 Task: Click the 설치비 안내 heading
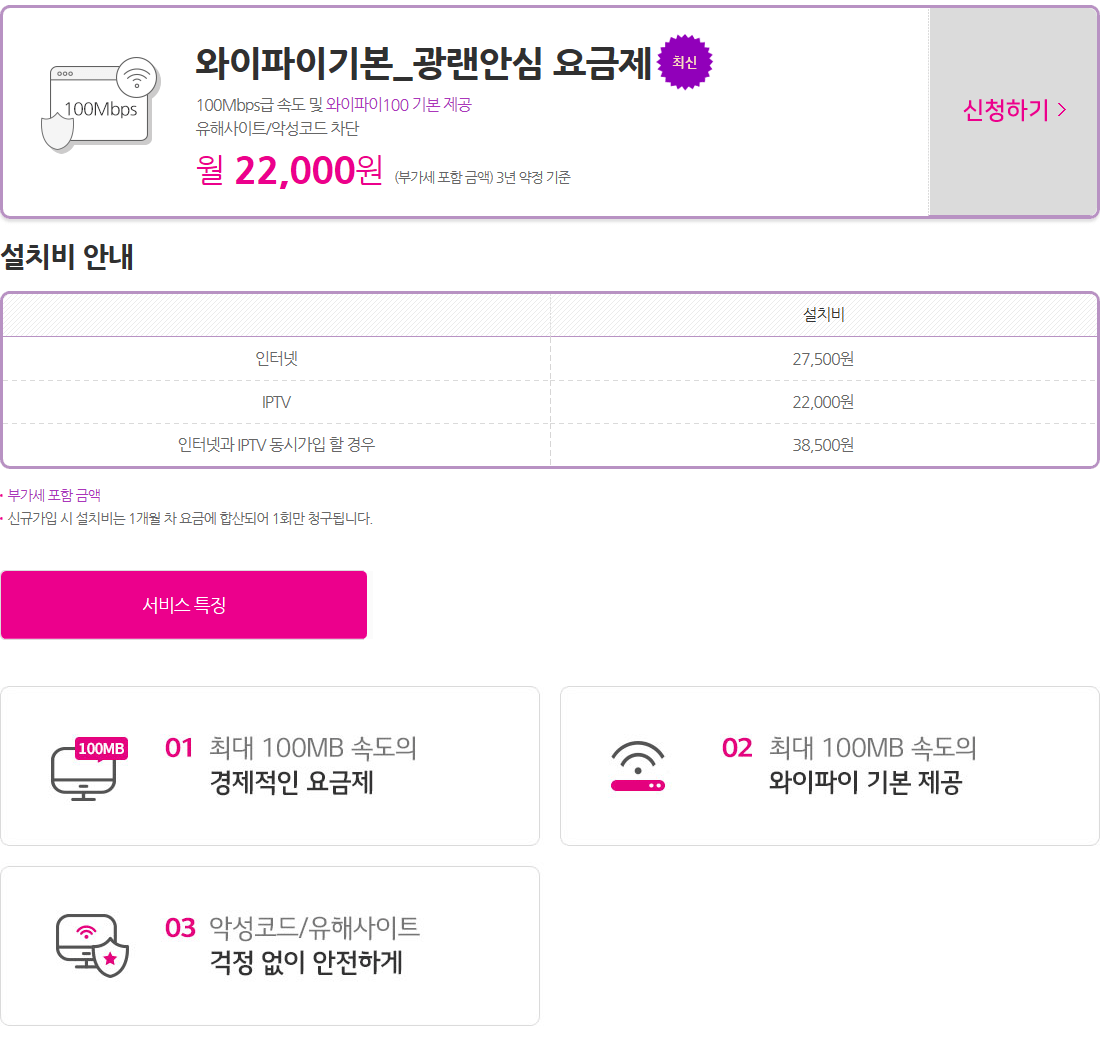pyautogui.click(x=68, y=257)
